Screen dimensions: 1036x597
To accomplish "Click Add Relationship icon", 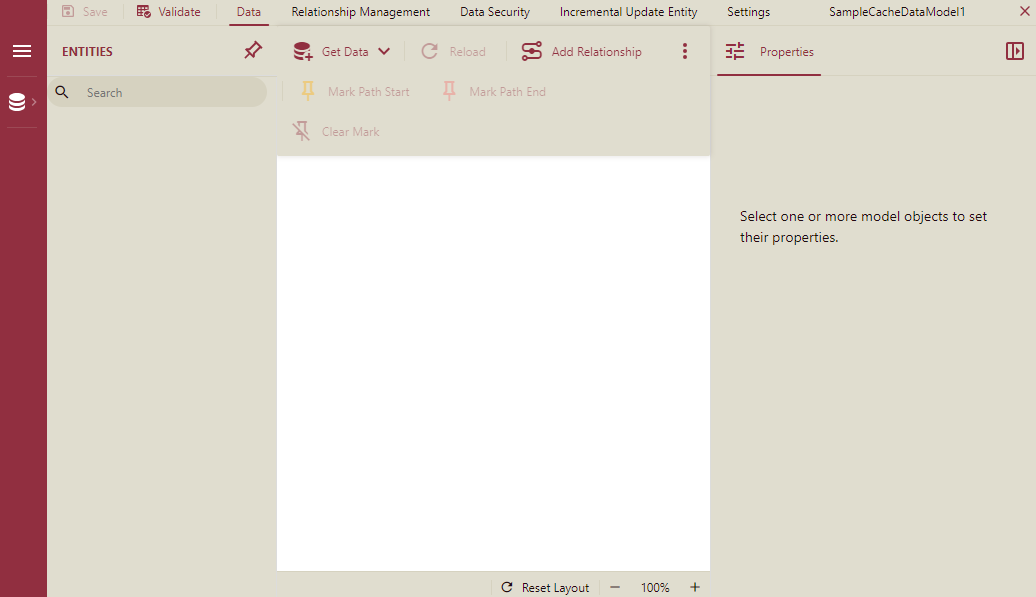I will click(x=532, y=52).
